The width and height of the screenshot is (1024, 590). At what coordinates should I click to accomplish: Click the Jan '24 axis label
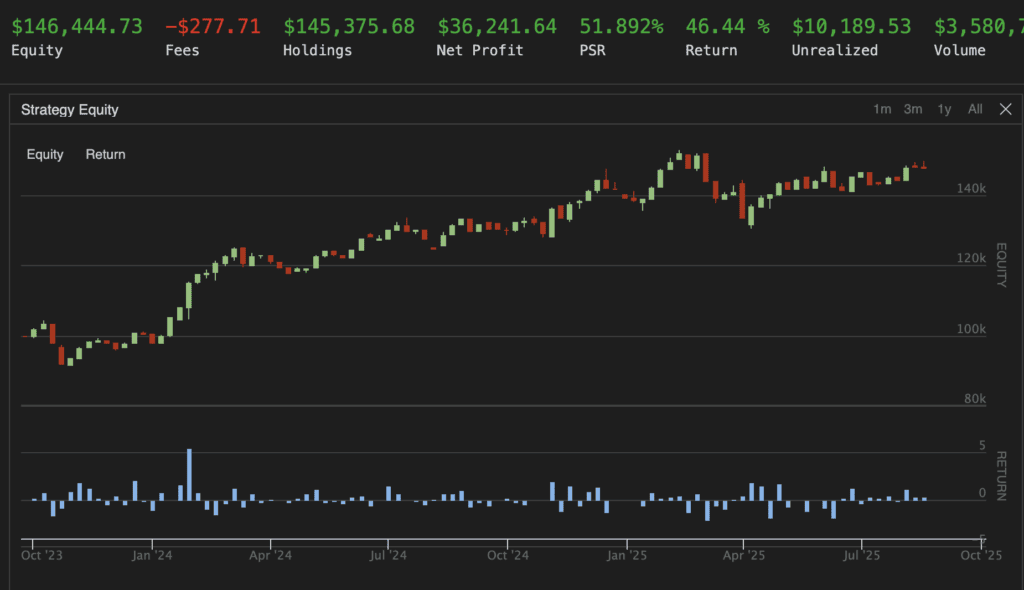click(x=152, y=555)
